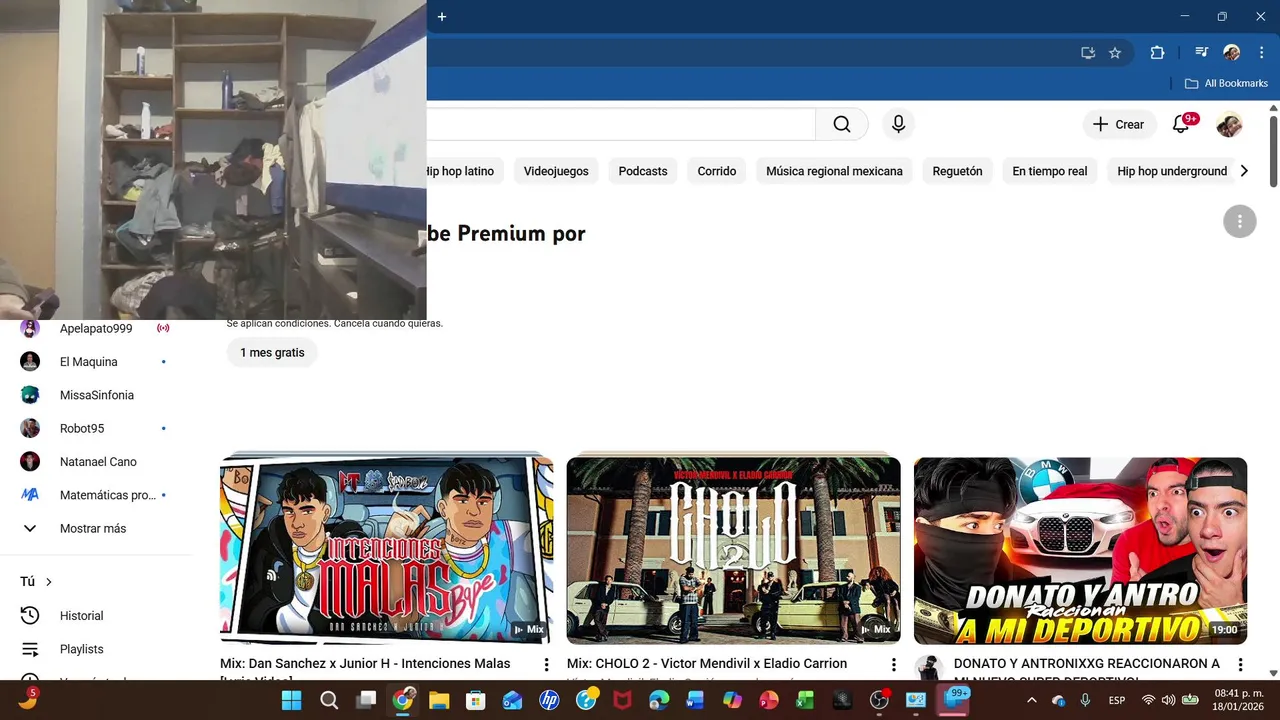Select the Podcasts chip
Image resolution: width=1280 pixels, height=720 pixels.
[643, 171]
